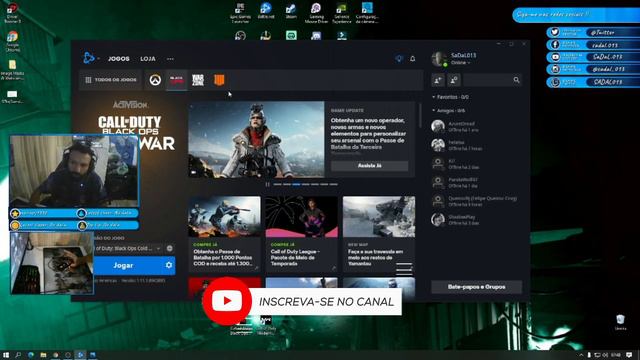Open Windows search on the taskbar

18,356
